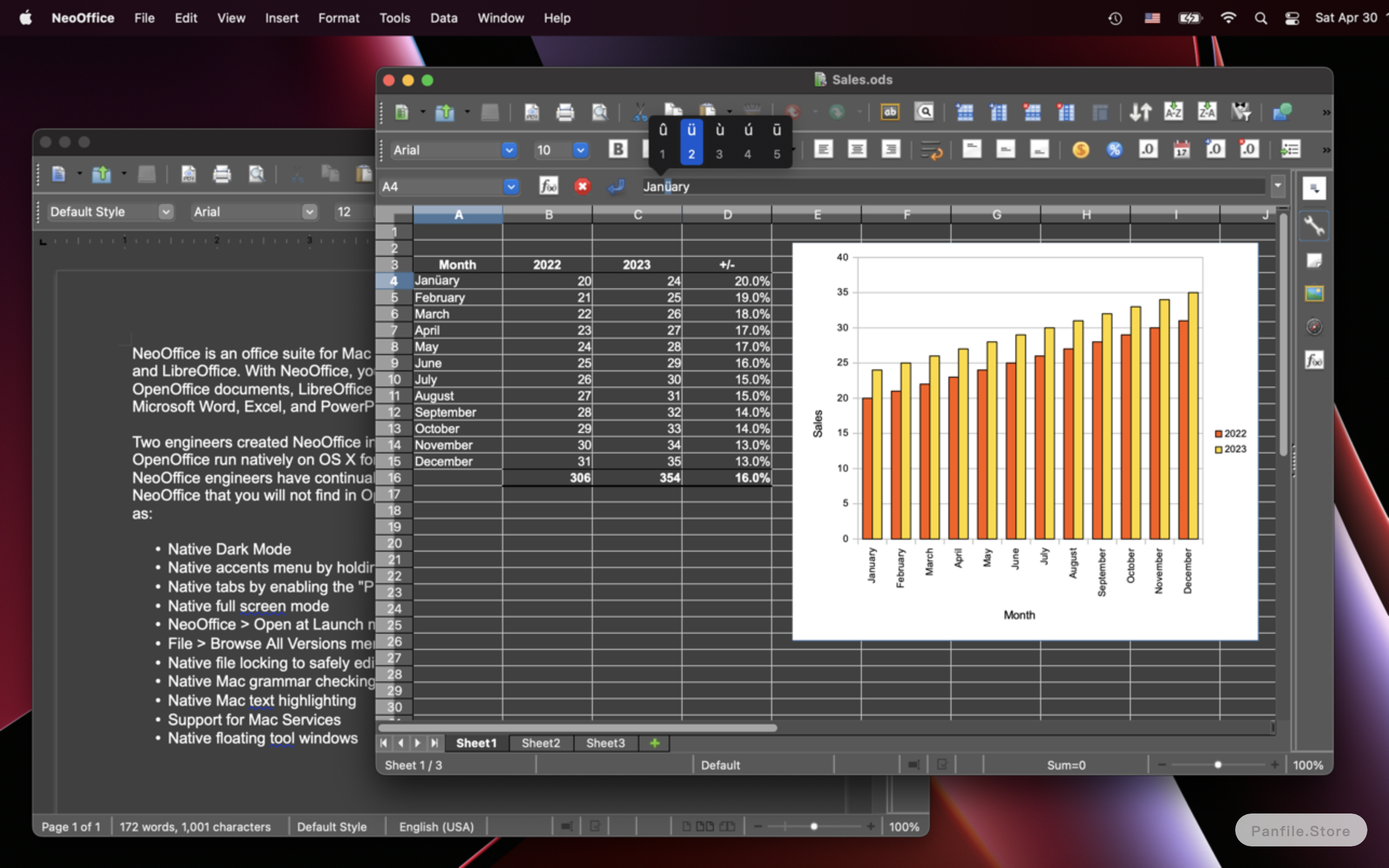Screen dimensions: 1389x868
Task: Cancel cell edit with the red X
Action: click(x=582, y=186)
